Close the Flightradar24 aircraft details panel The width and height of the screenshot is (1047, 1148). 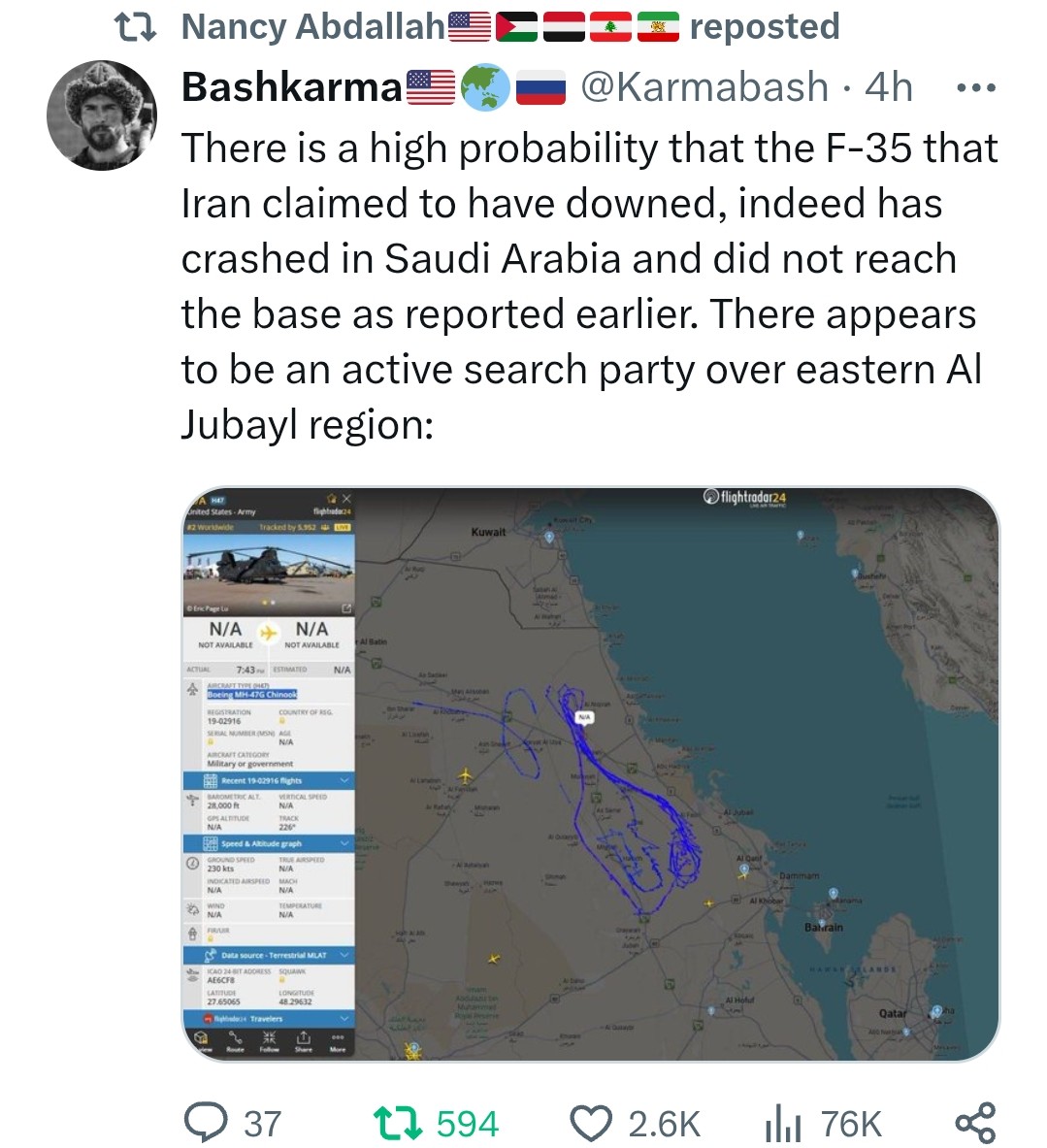346,498
